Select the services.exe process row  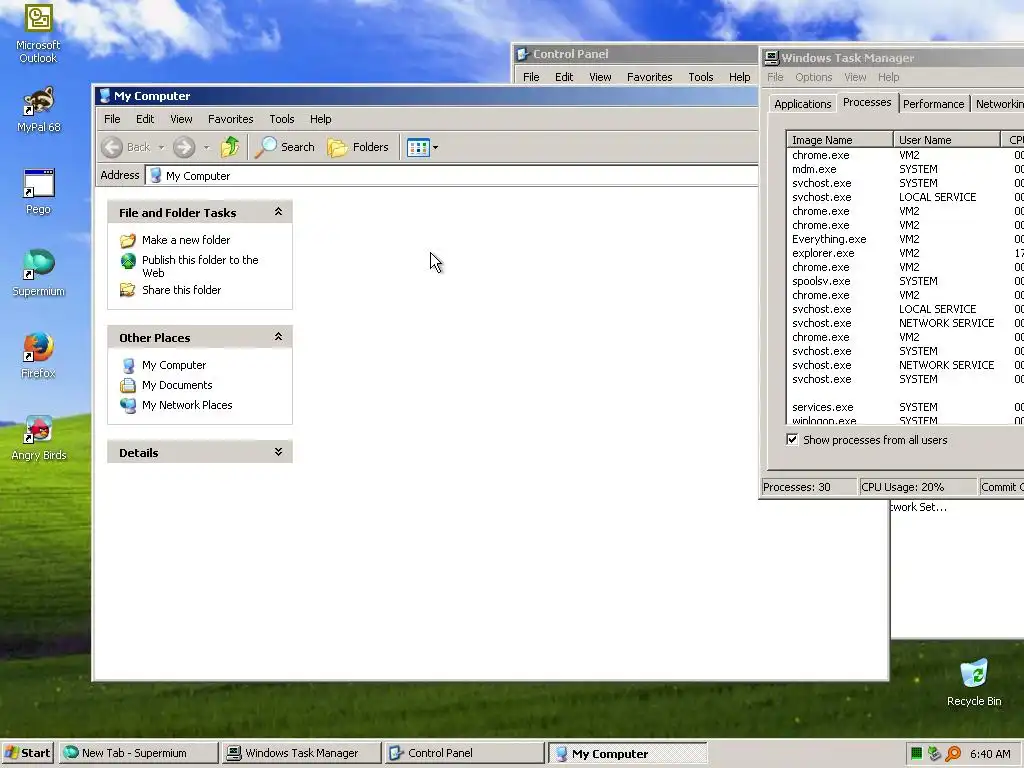click(905, 408)
